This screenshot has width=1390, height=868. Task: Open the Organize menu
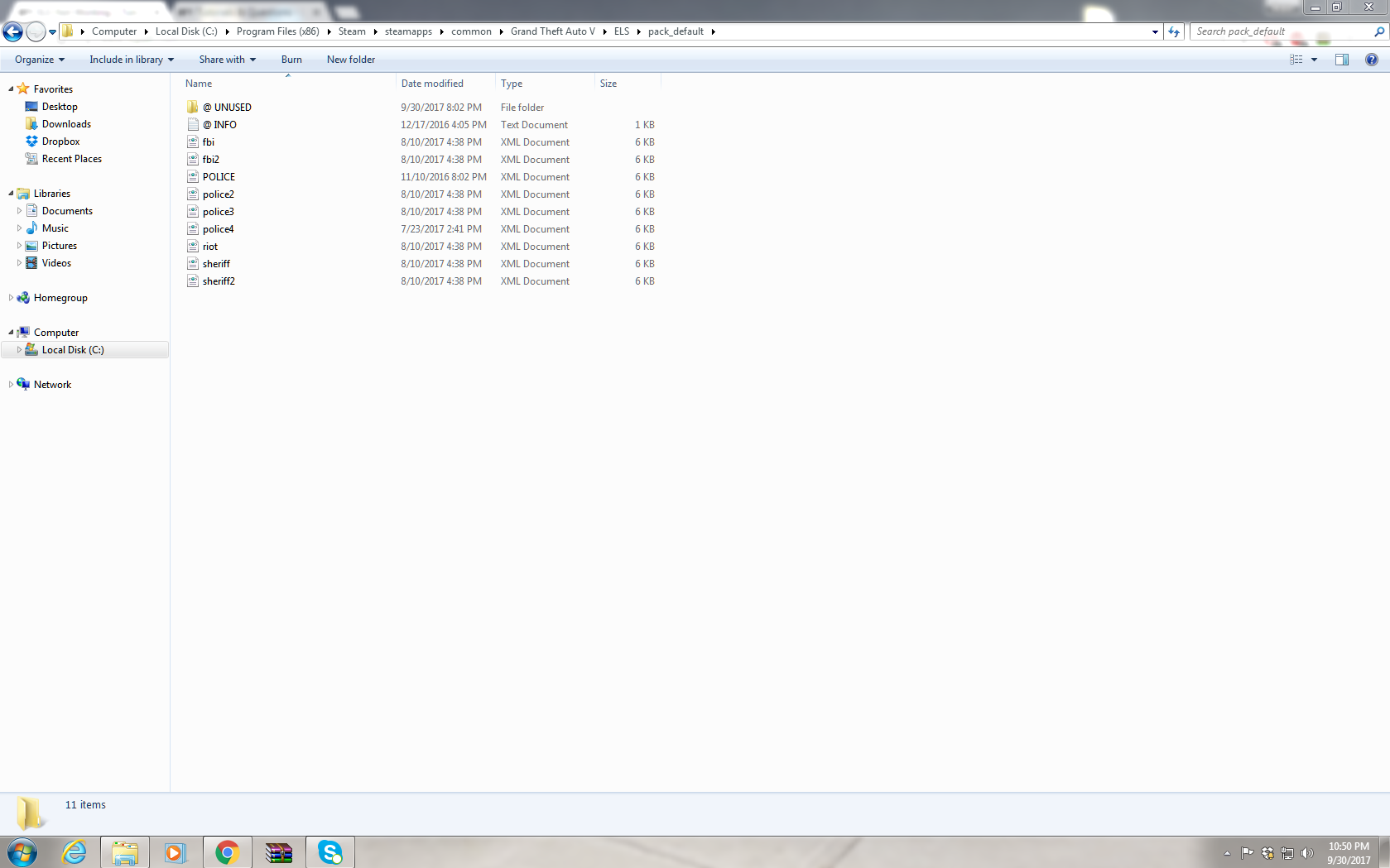coord(40,60)
